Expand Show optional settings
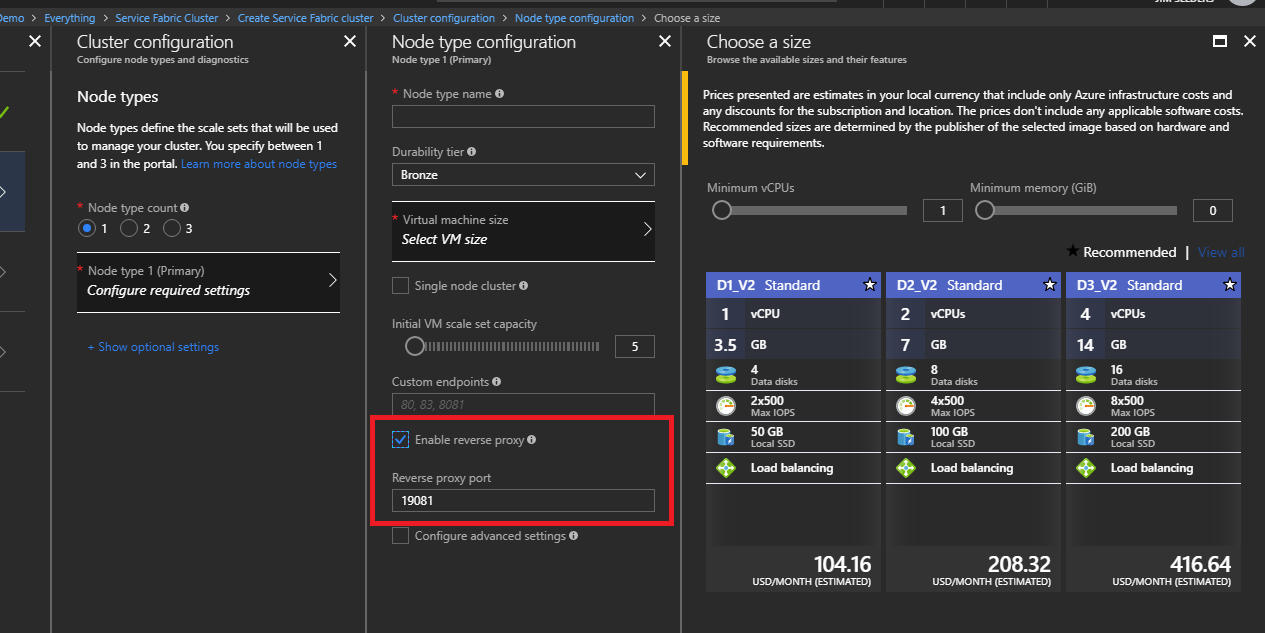1265x633 pixels. pos(153,347)
